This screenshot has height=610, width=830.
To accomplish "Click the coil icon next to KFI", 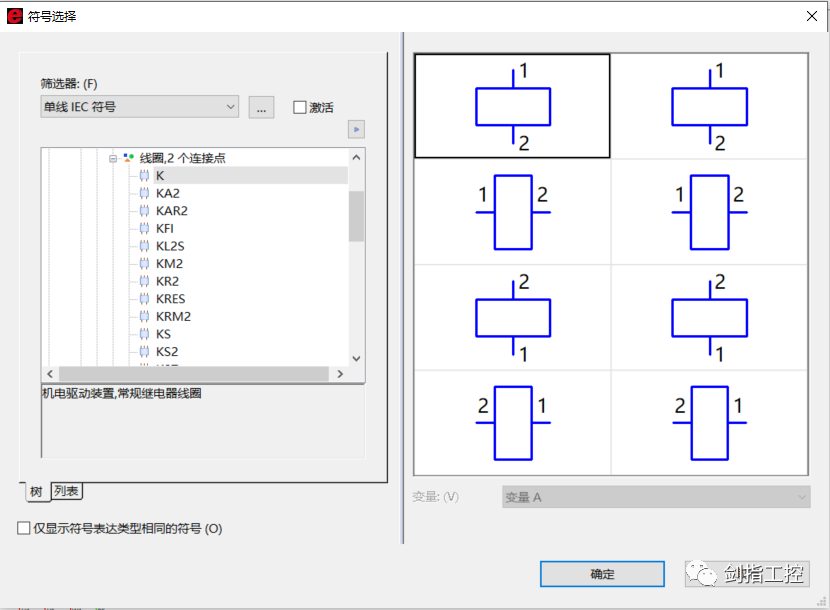I will coord(143,228).
